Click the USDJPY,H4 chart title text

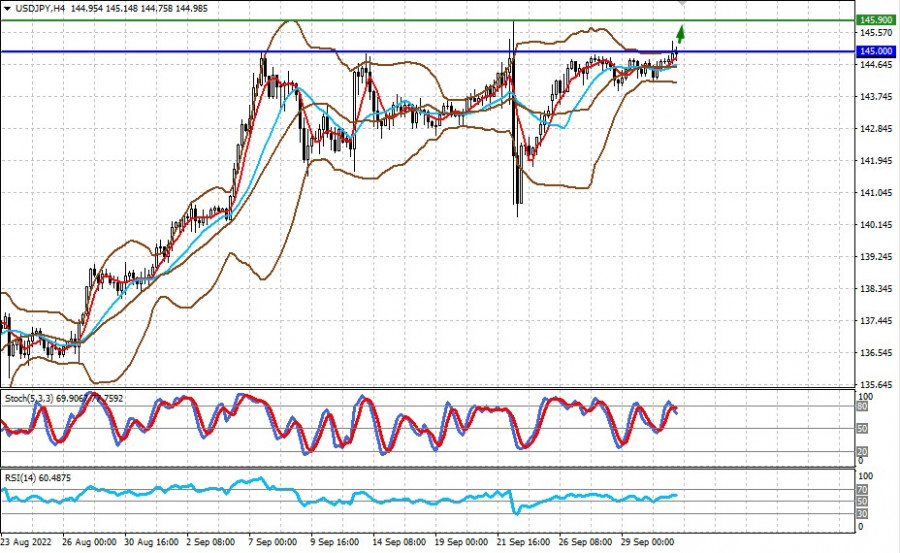pyautogui.click(x=40, y=7)
